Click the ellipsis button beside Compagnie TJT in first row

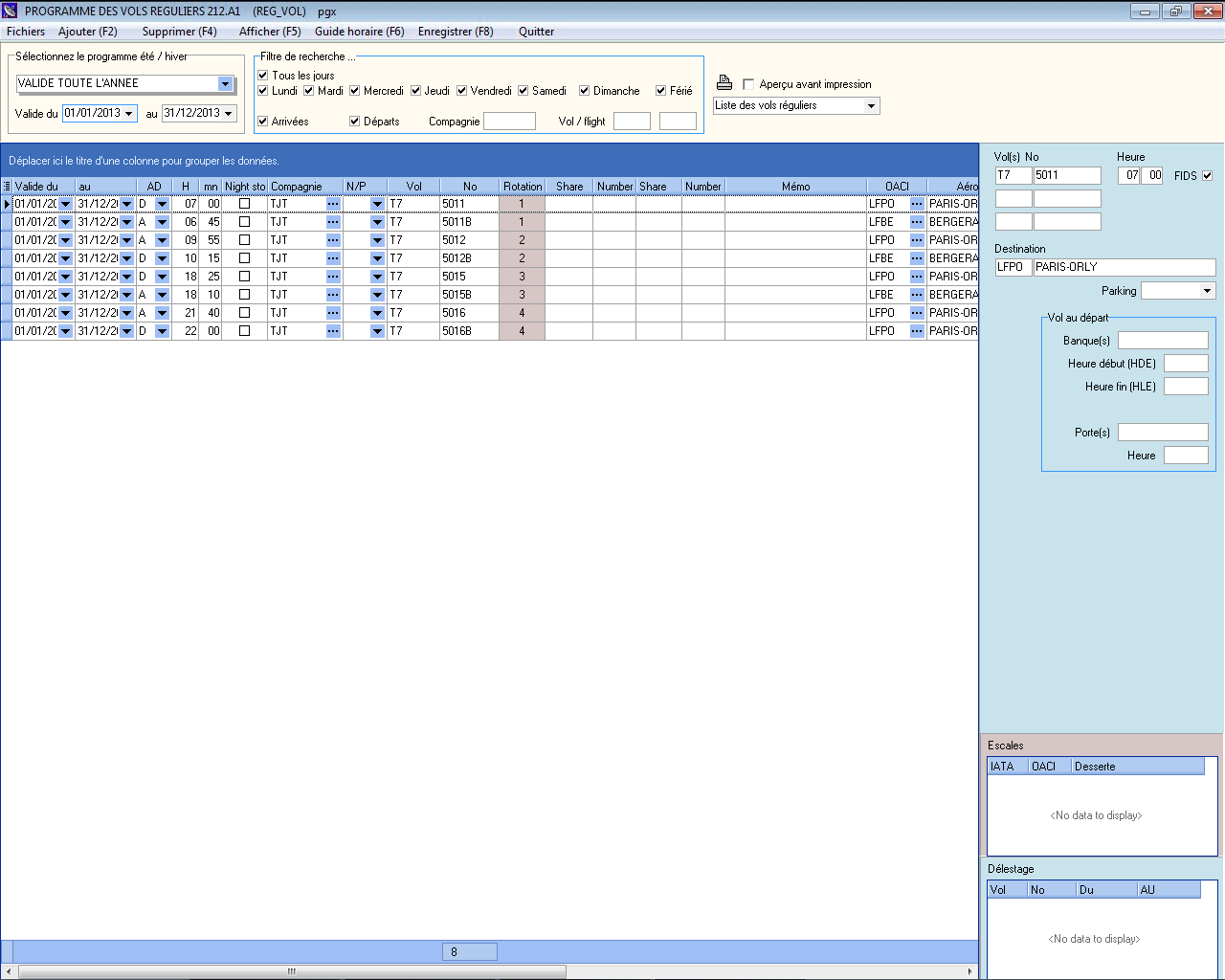(x=333, y=204)
